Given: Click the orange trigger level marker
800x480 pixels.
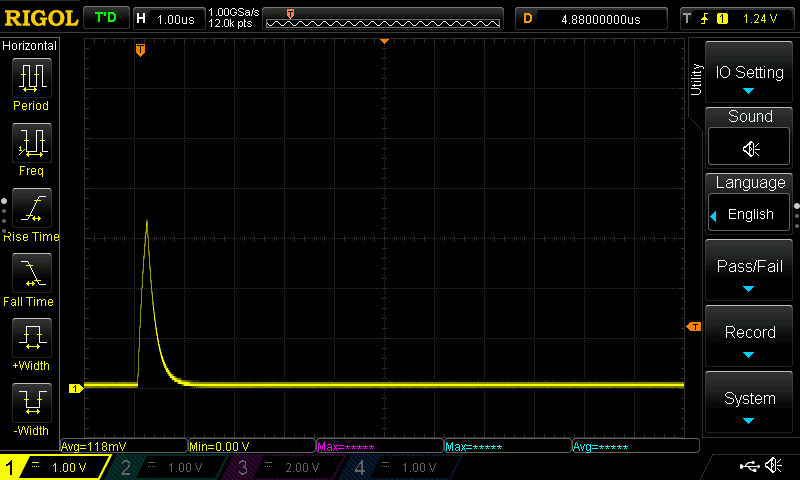Looking at the screenshot, I should coord(693,327).
